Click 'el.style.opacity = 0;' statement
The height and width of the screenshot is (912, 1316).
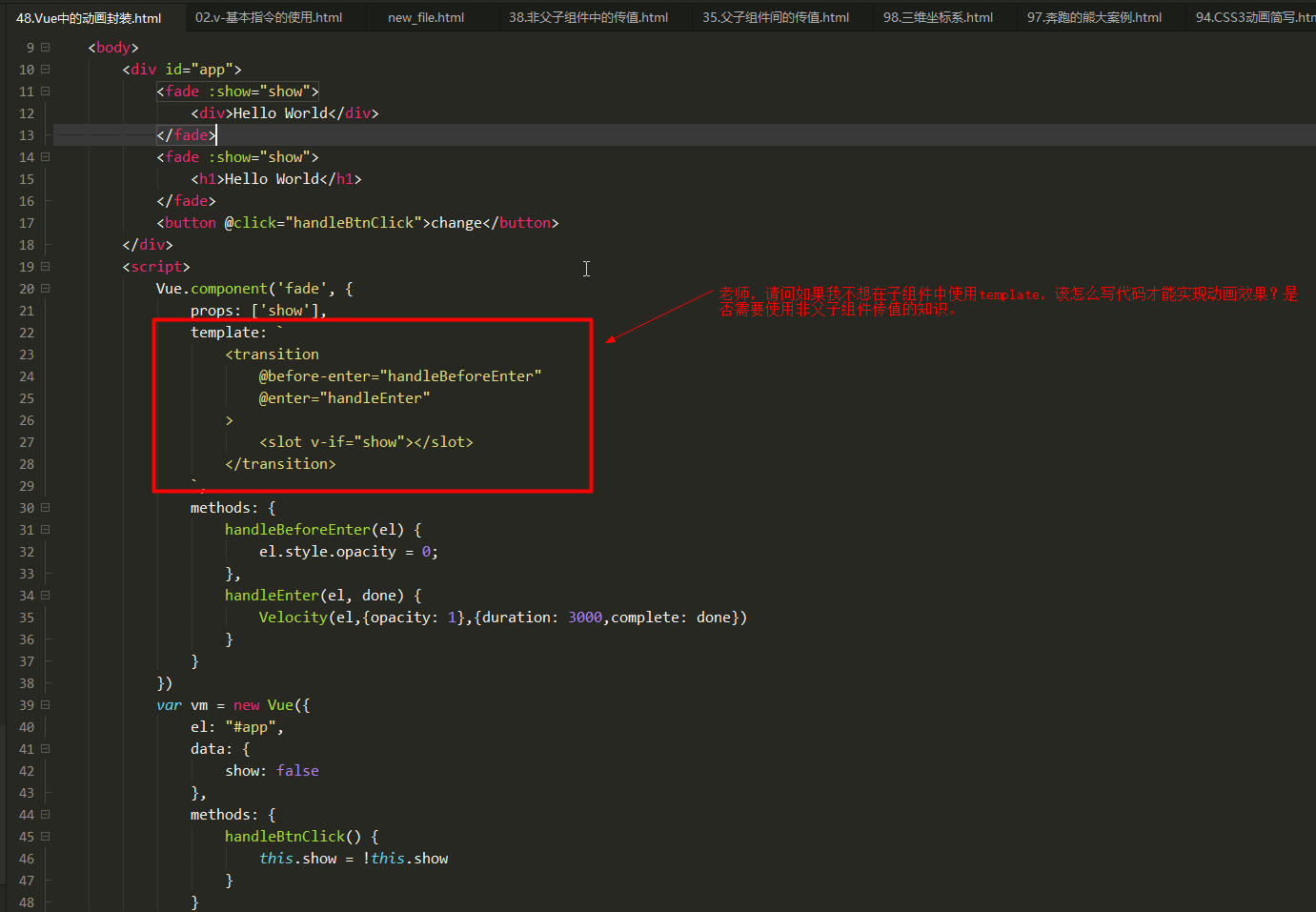click(349, 552)
